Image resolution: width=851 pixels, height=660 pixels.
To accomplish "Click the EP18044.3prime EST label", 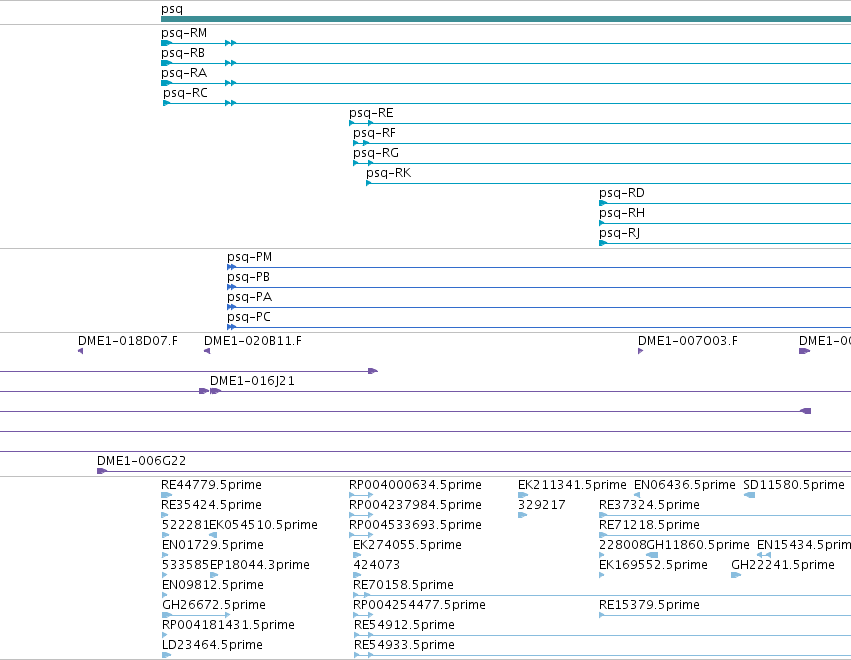I will (260, 565).
